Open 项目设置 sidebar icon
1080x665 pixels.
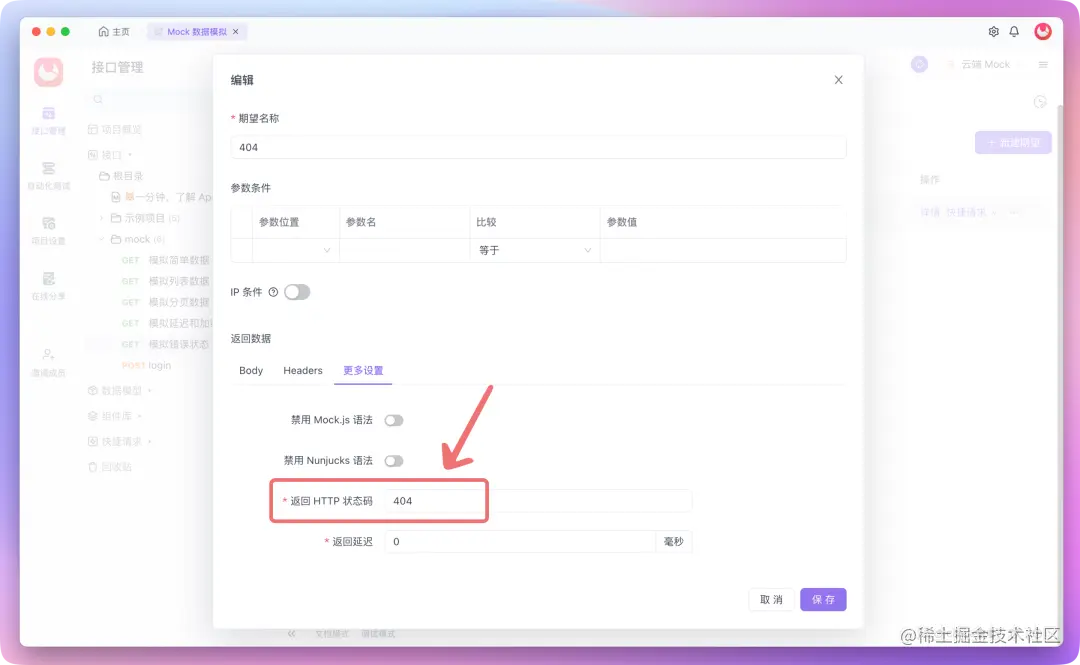click(x=48, y=231)
